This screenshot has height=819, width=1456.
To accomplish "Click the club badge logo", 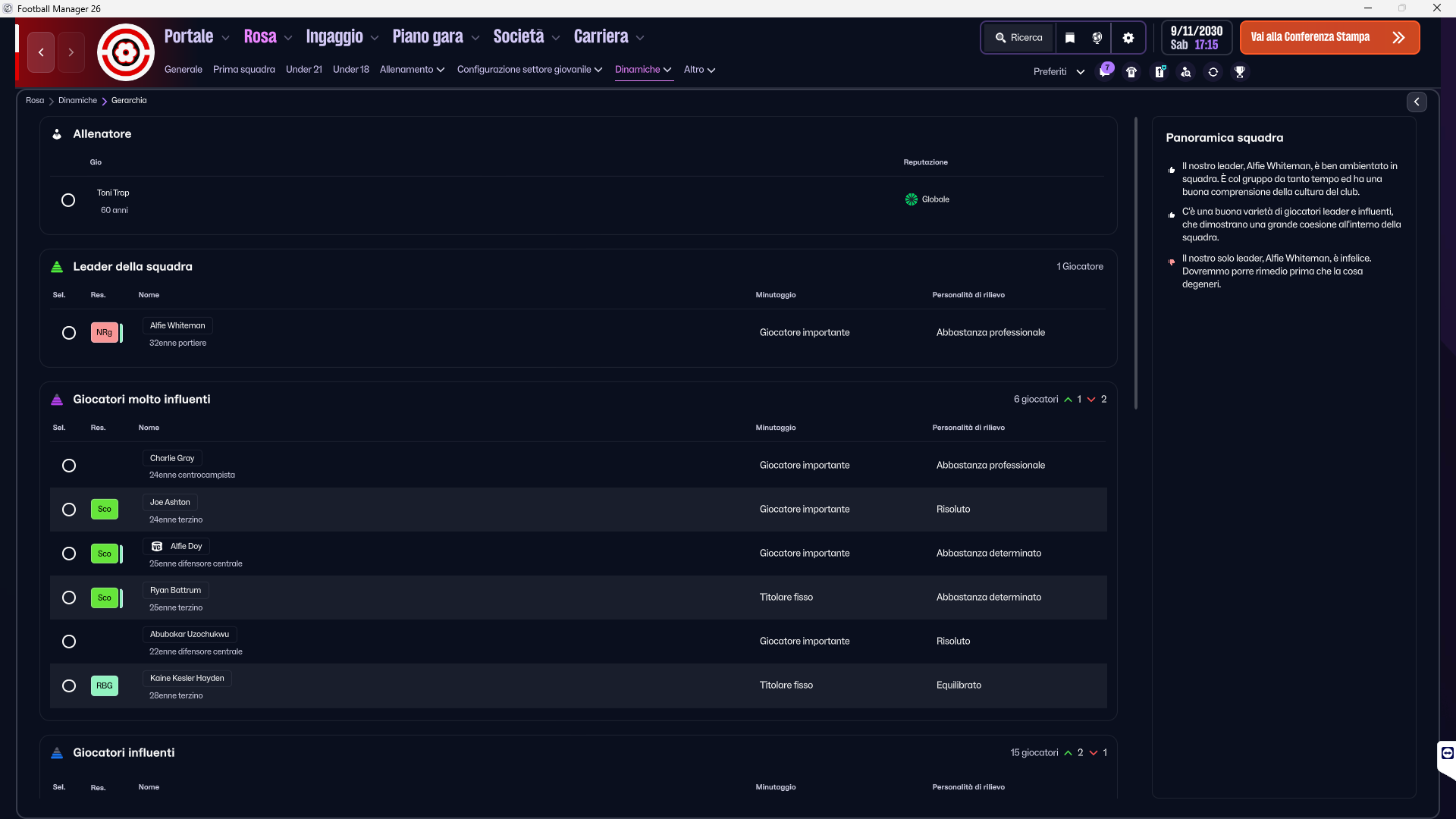I will 126,52.
